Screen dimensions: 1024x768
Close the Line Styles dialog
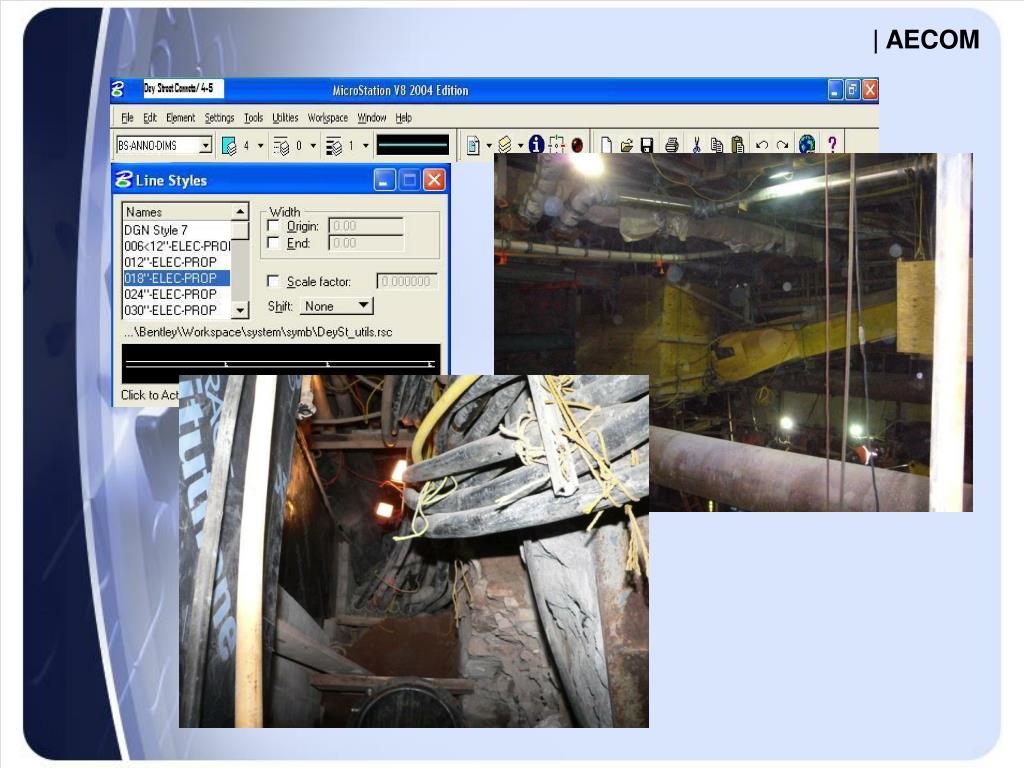pos(434,180)
